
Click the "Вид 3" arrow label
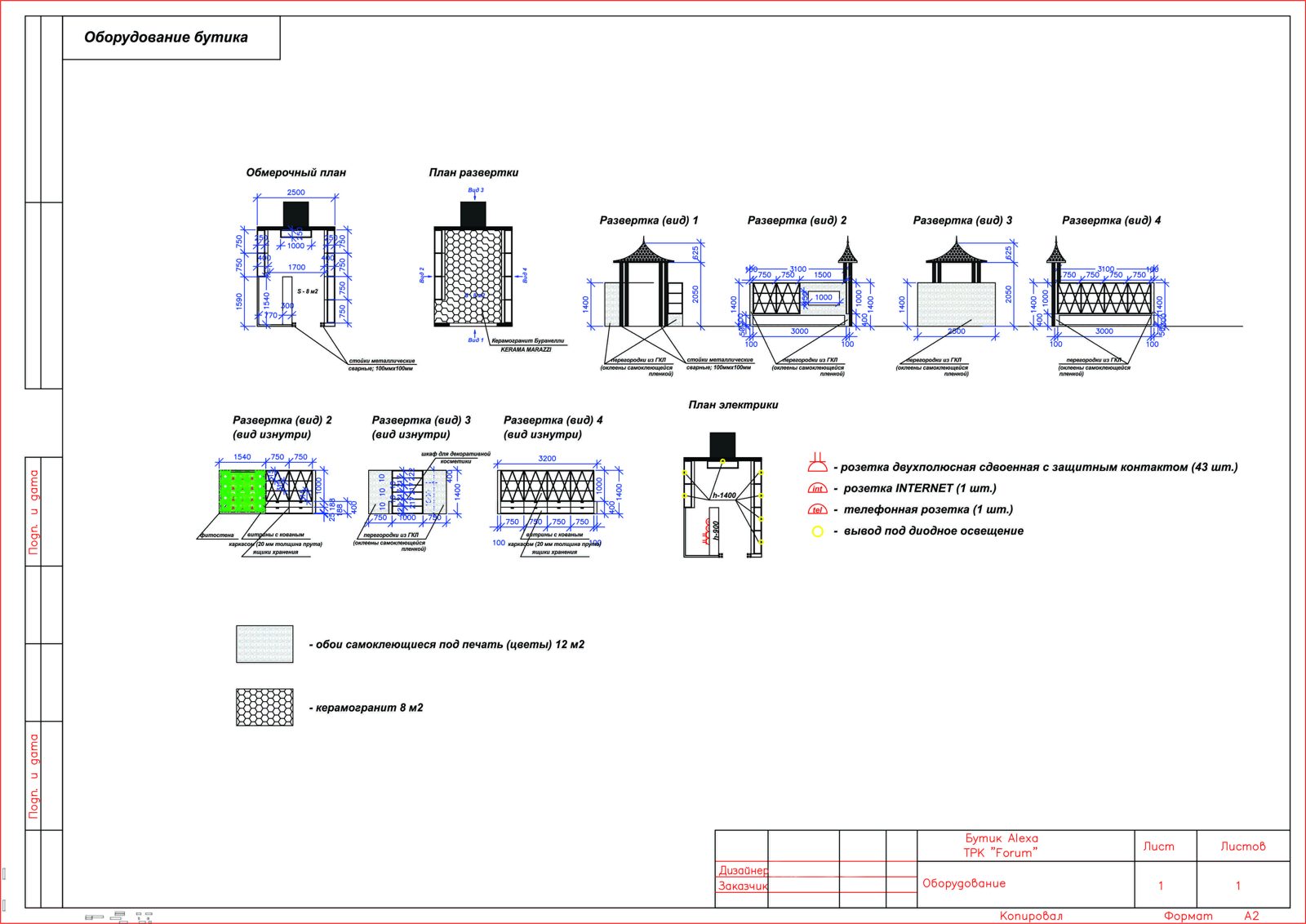(476, 190)
